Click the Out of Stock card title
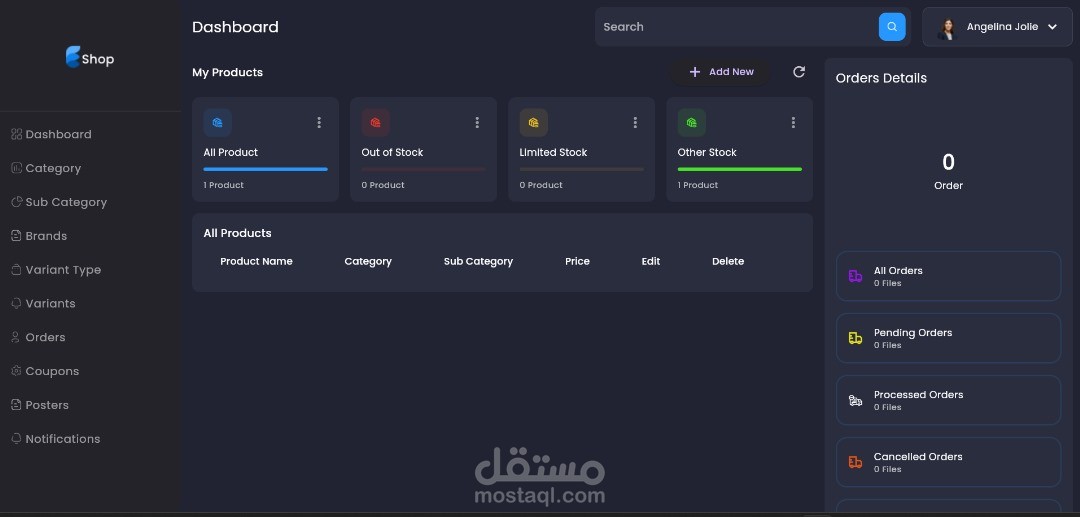This screenshot has height=517, width=1080. click(x=392, y=152)
